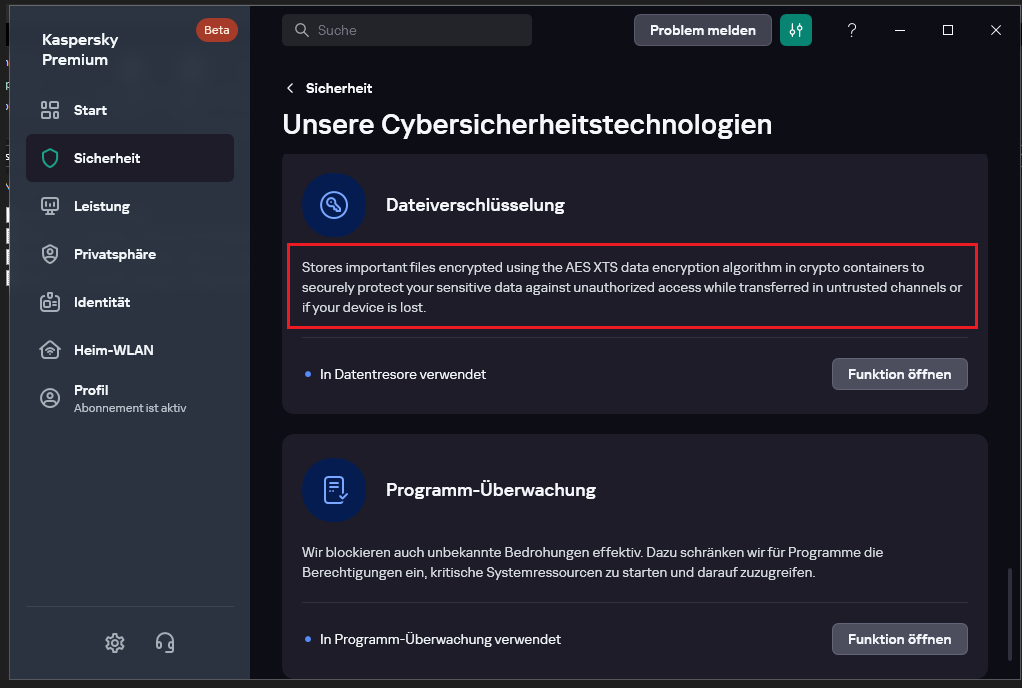Click the Heim-WLAN house icon
The height and width of the screenshot is (688, 1022).
tap(50, 350)
